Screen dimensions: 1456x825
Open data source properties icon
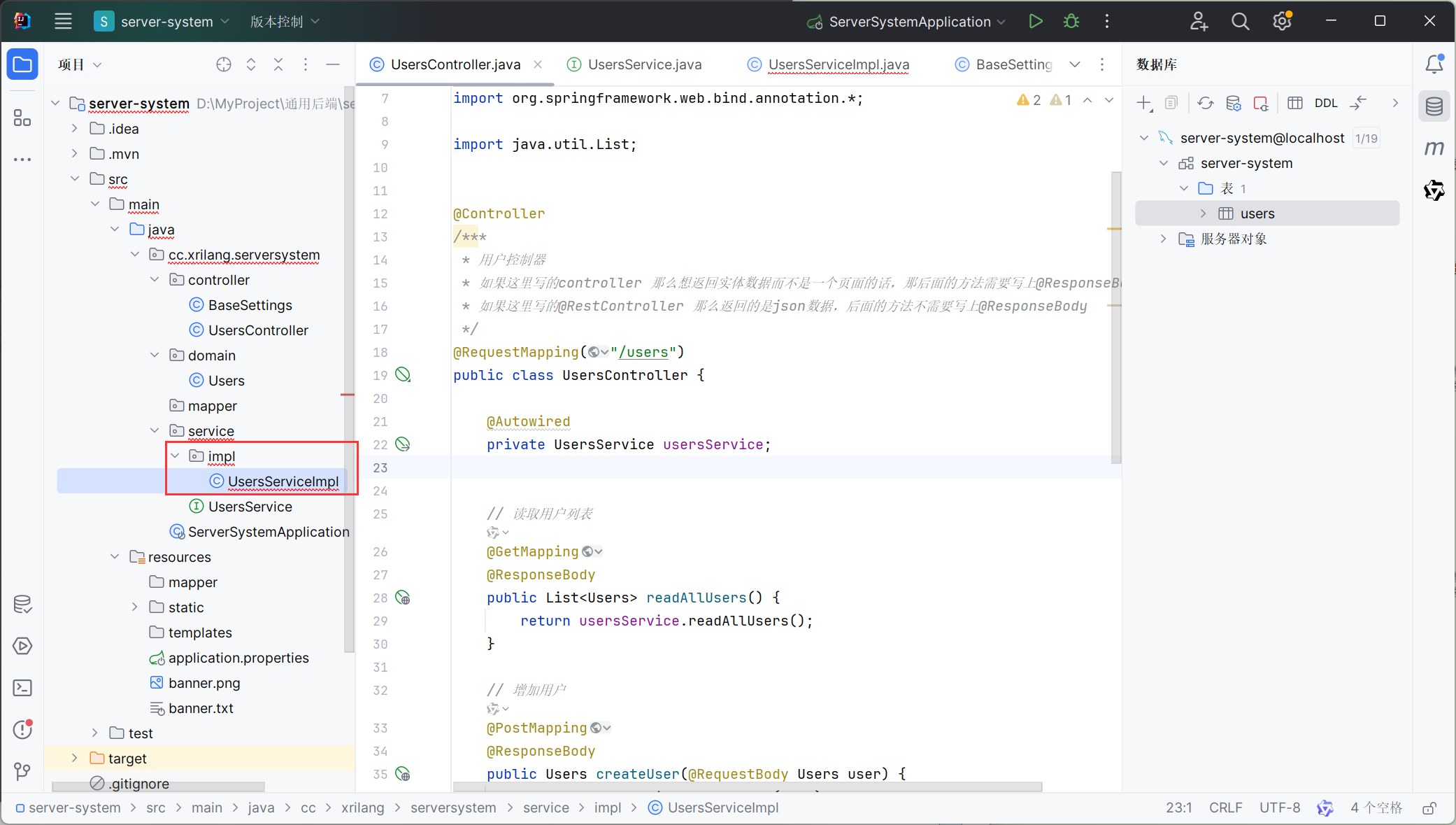tap(1234, 103)
